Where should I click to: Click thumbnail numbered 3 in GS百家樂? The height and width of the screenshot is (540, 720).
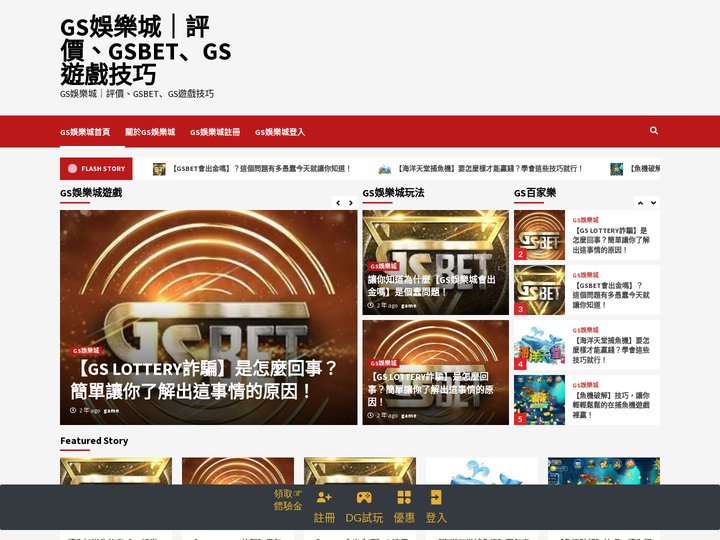[540, 290]
